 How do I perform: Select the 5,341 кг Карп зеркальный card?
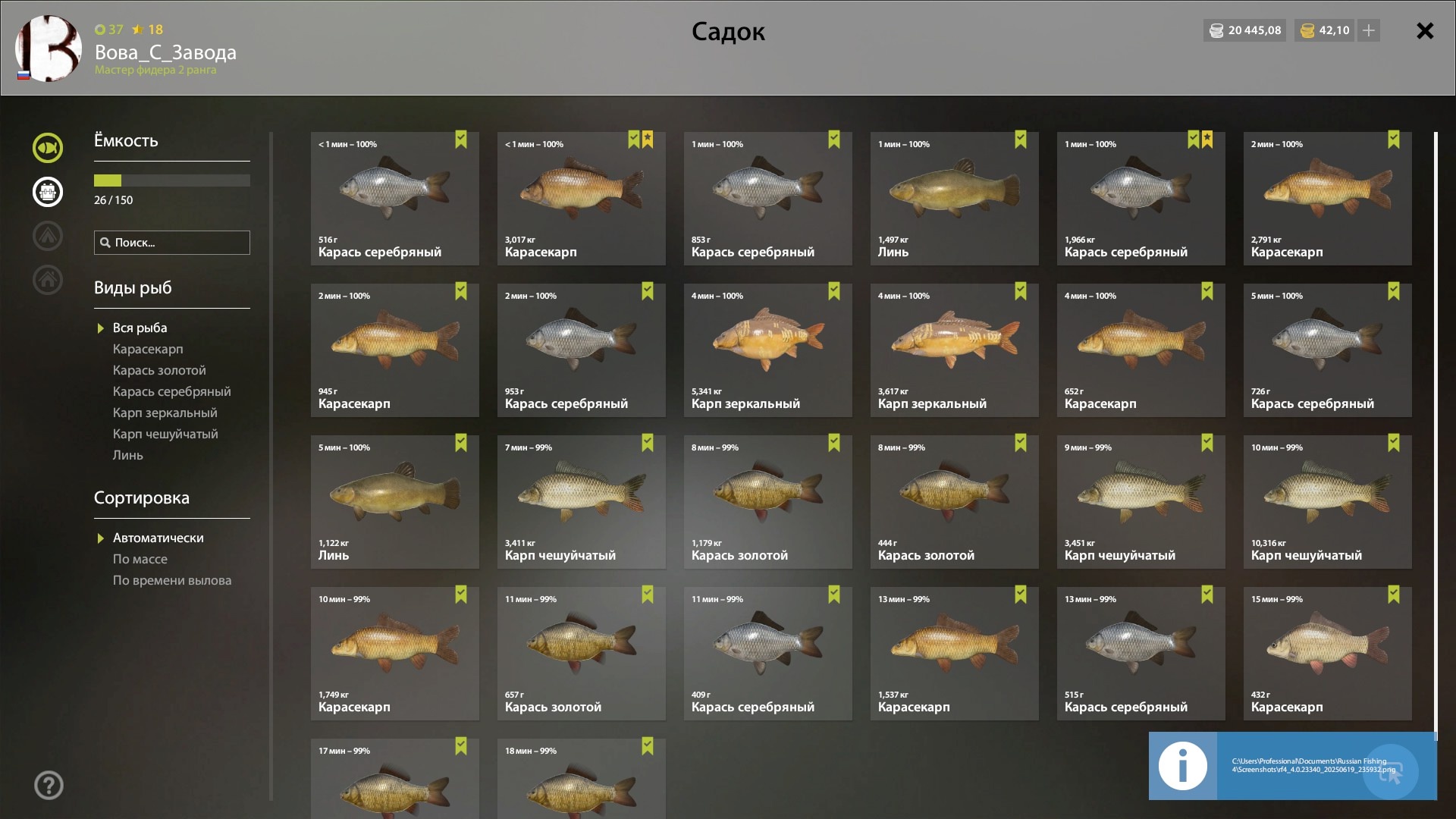(x=768, y=350)
